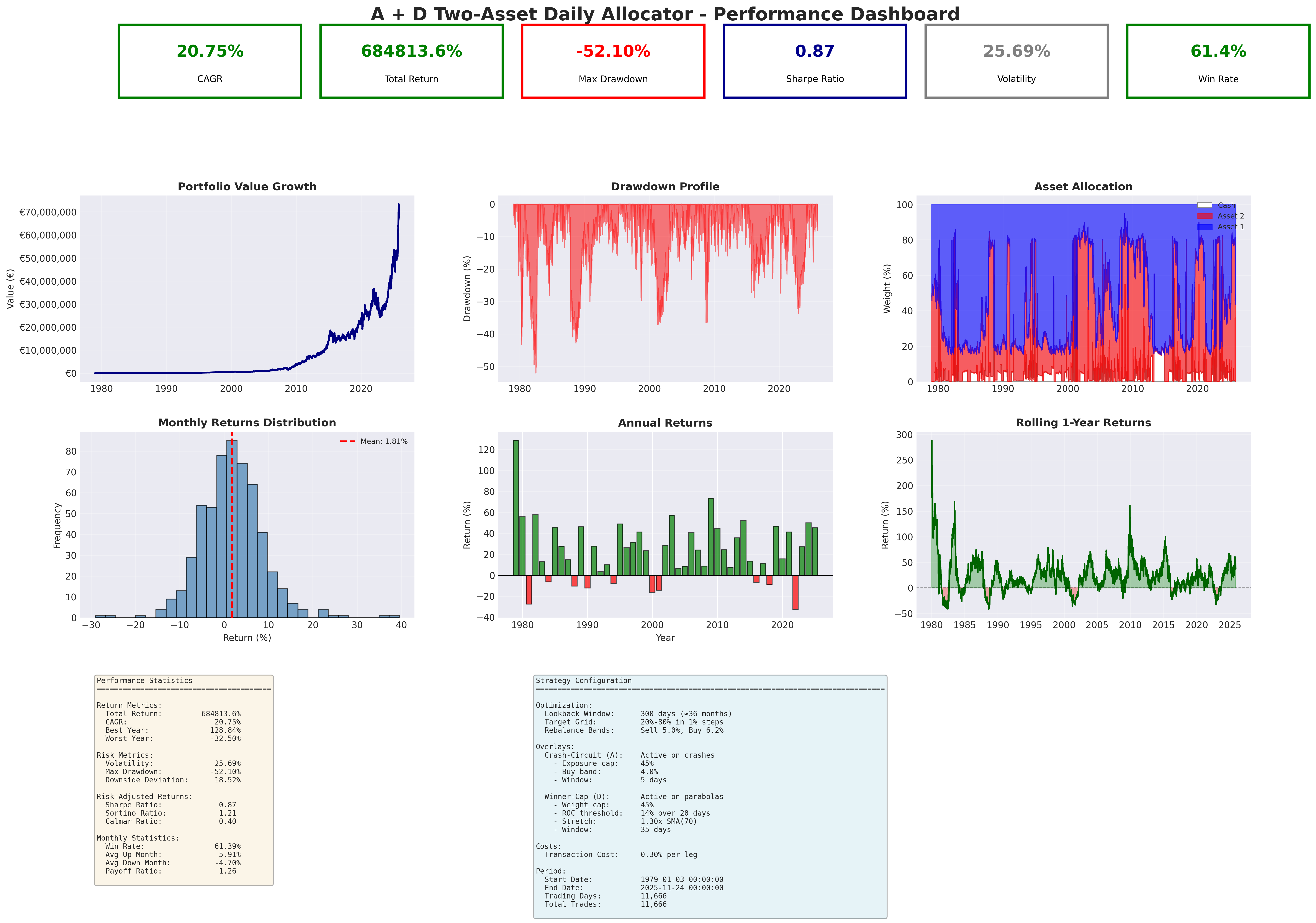Click the Performance Statistics heading
This screenshot has width=1316, height=923.
[144, 681]
